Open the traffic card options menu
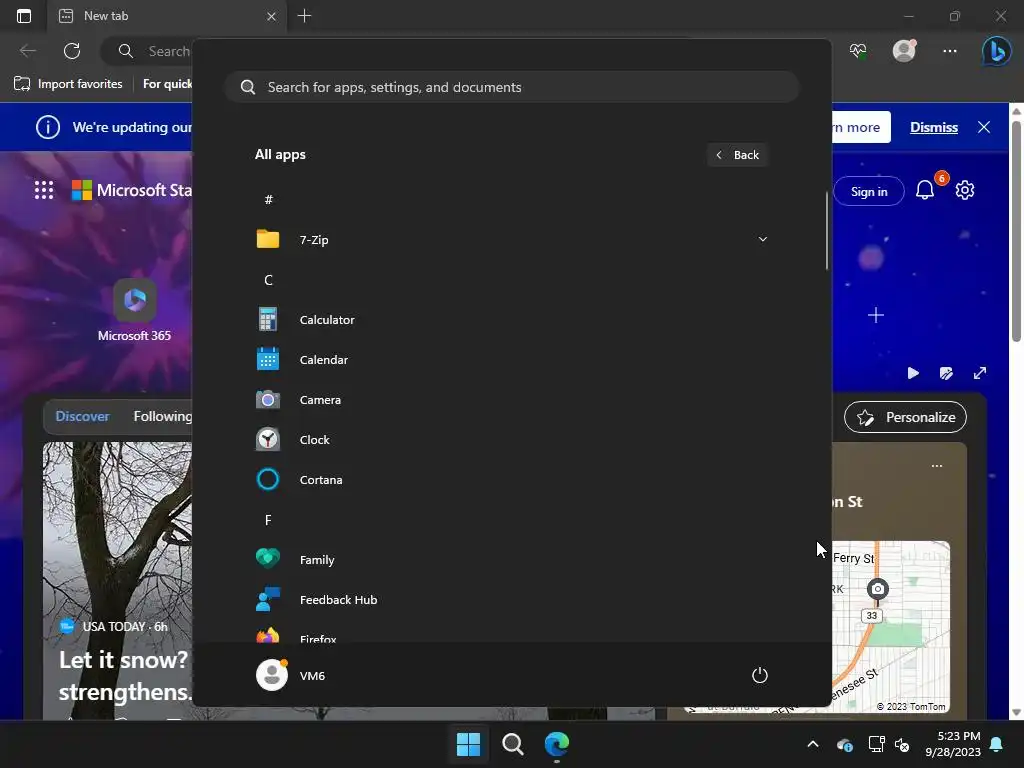Image resolution: width=1024 pixels, height=768 pixels. 937,466
